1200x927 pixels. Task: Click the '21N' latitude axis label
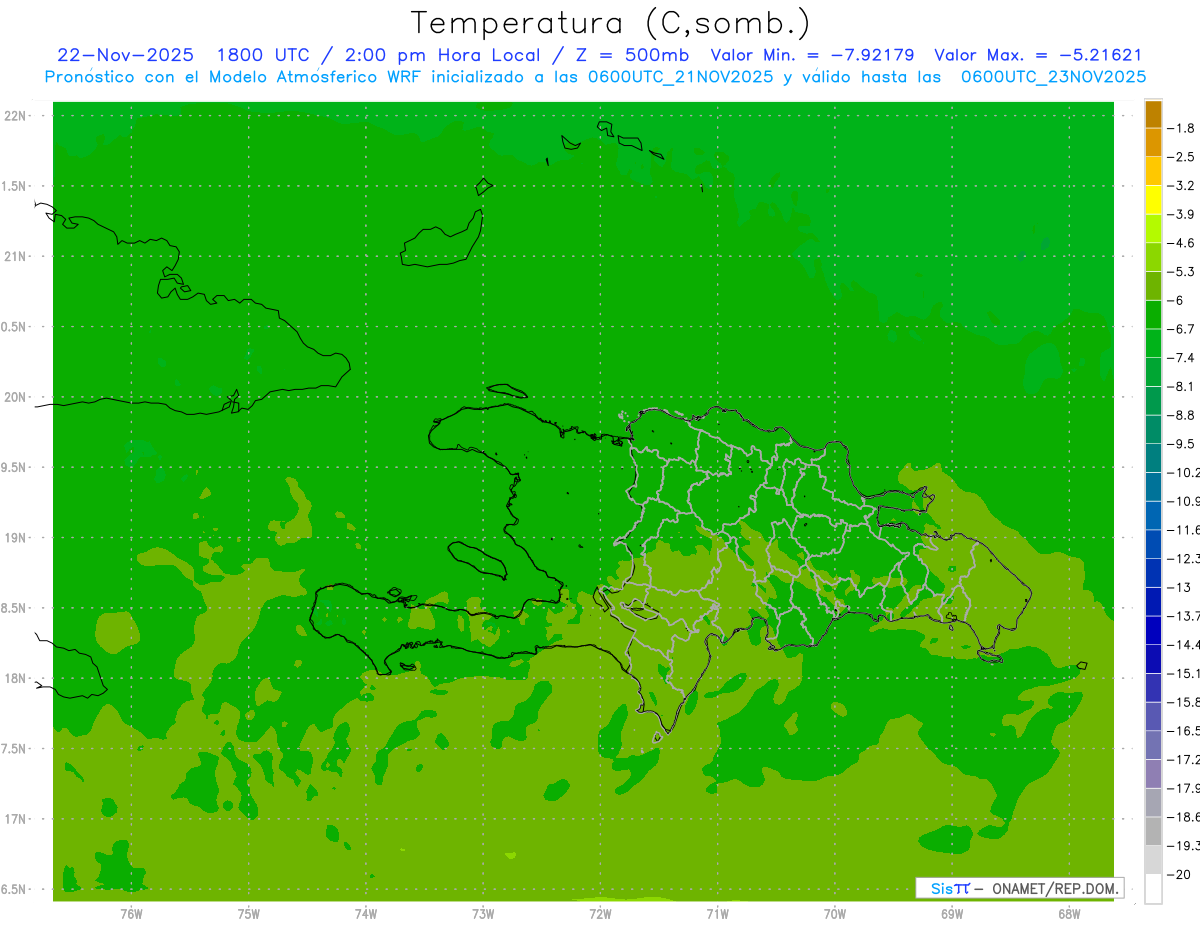(x=14, y=256)
